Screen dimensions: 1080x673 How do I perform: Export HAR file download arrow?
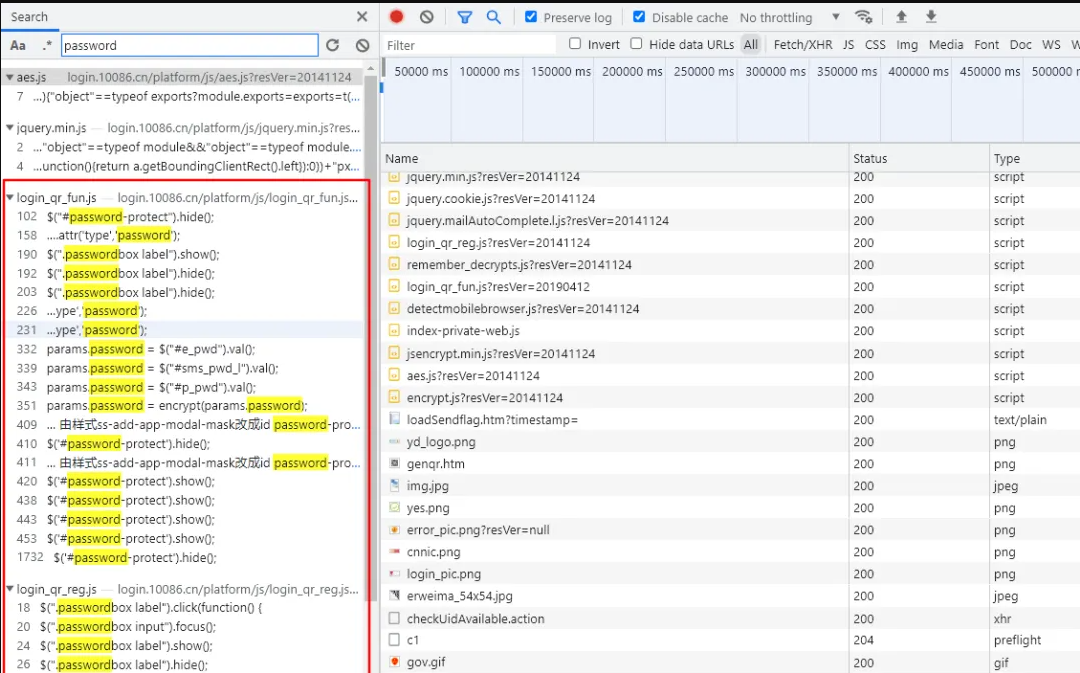931,17
